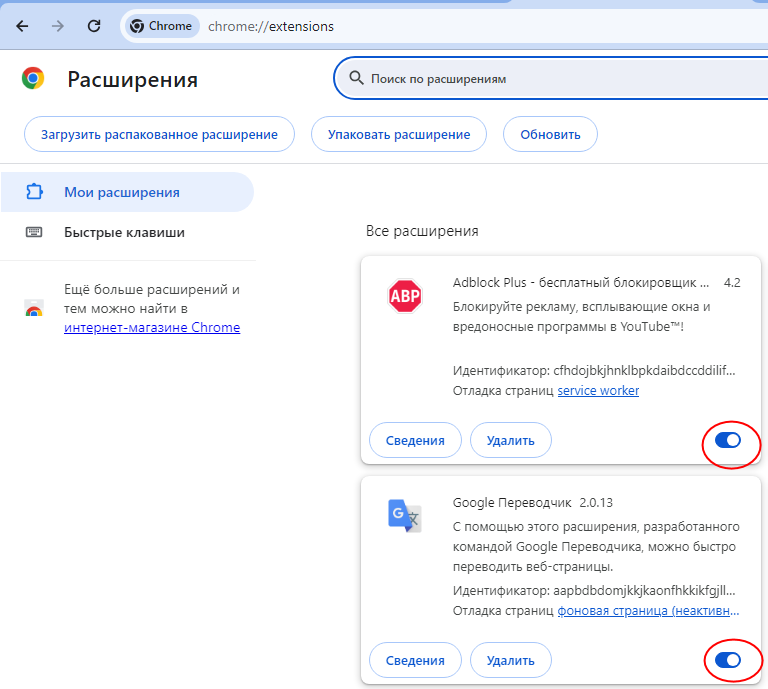Click the Adblock Plus extension title
Screen dimensions: 768x689
pyautogui.click(x=580, y=283)
